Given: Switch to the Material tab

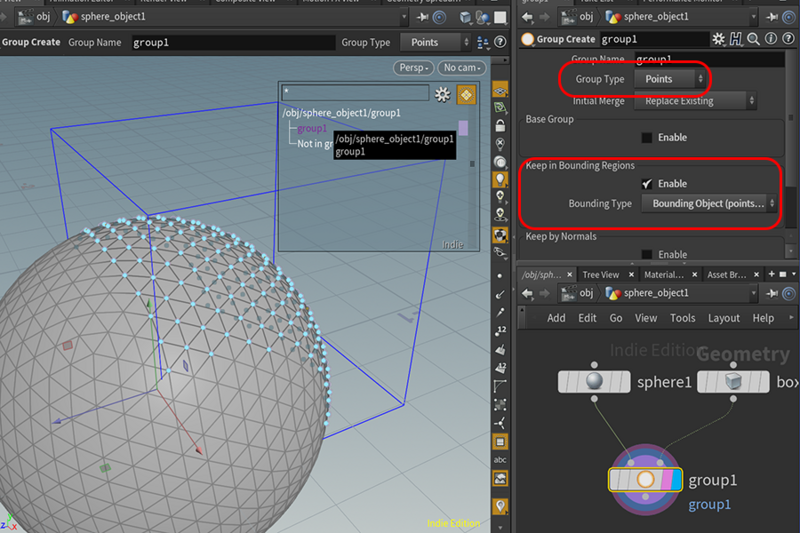Looking at the screenshot, I should (x=664, y=275).
